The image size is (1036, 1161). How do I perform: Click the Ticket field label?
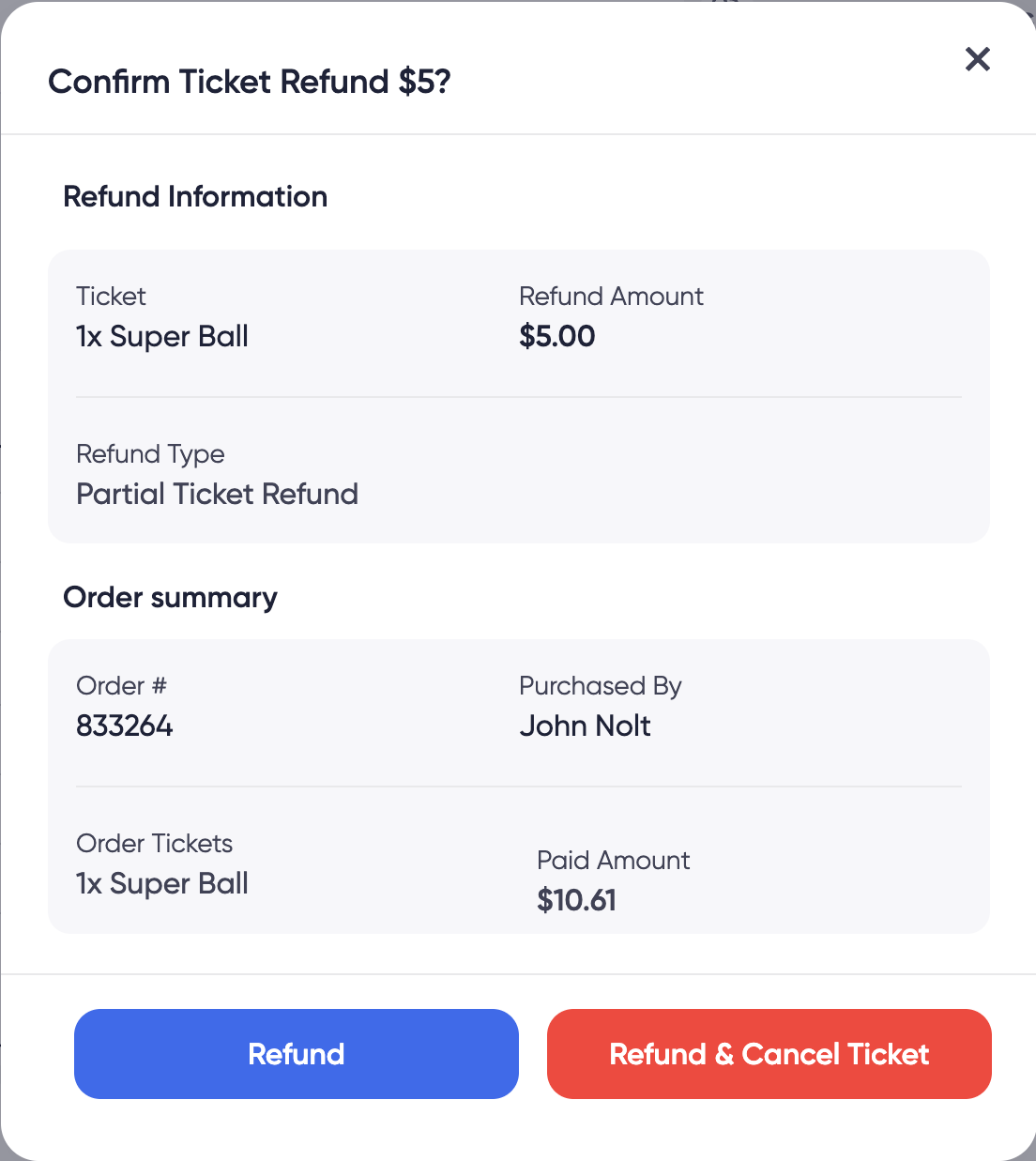pos(111,297)
